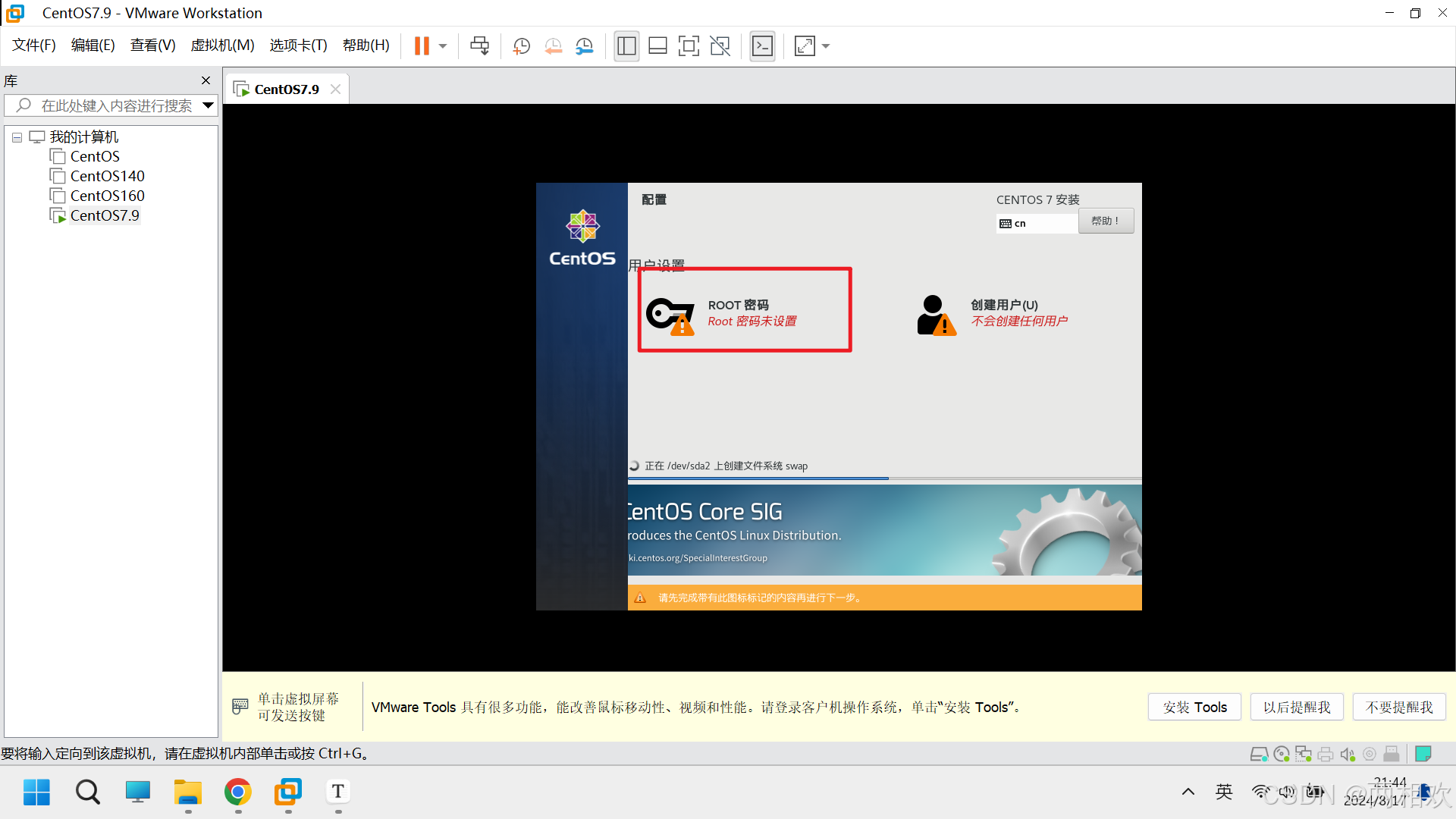Open the console view icon
The height and width of the screenshot is (819, 1456).
click(x=762, y=46)
